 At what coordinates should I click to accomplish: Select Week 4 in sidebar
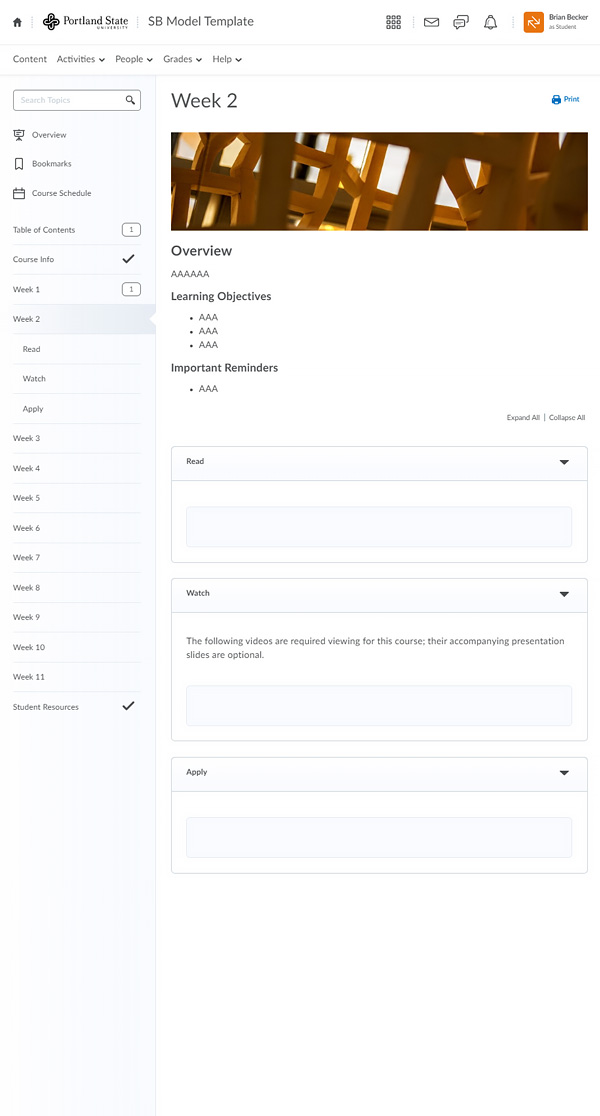[77, 468]
